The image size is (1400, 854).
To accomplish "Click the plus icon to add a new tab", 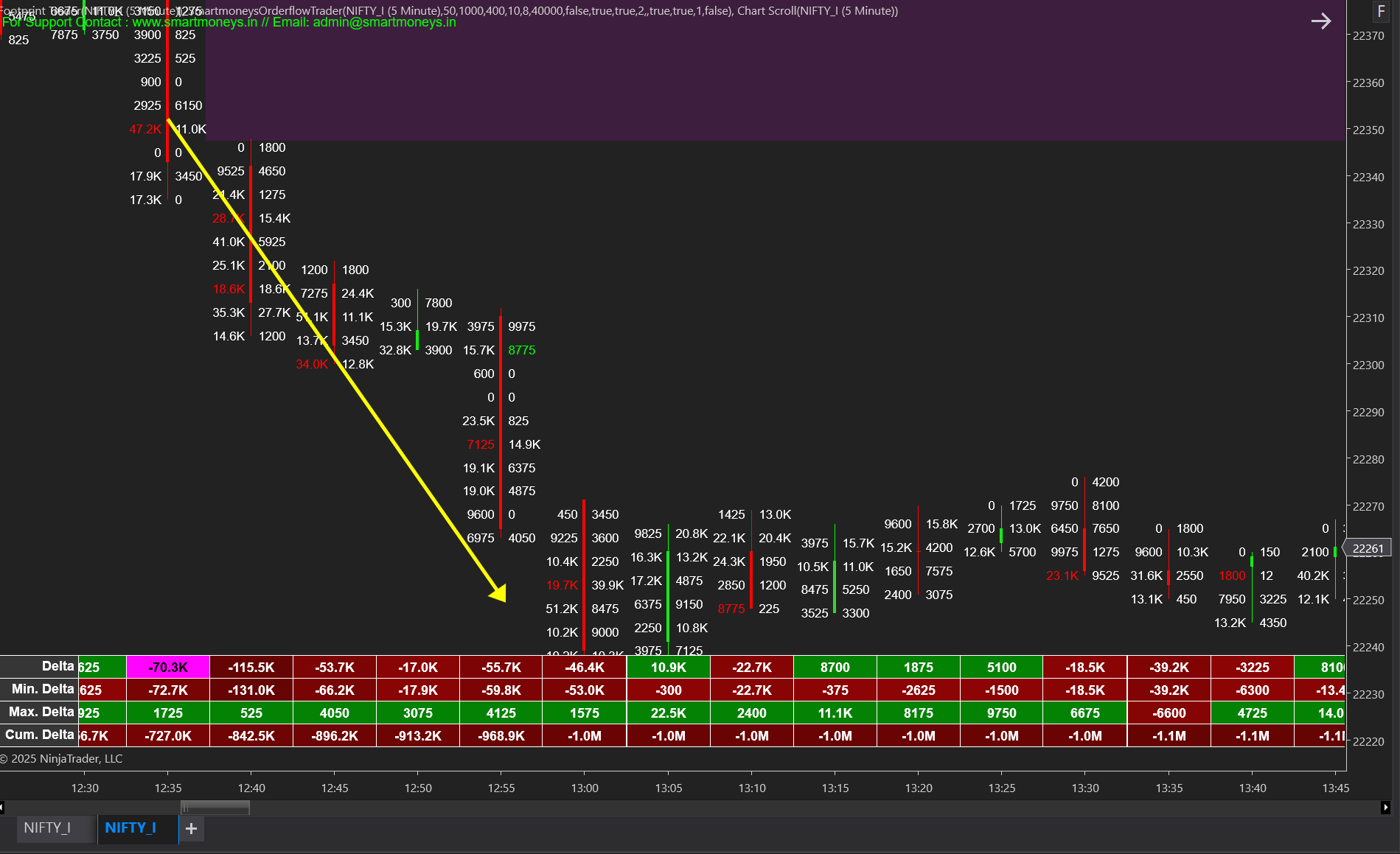I will click(x=191, y=828).
